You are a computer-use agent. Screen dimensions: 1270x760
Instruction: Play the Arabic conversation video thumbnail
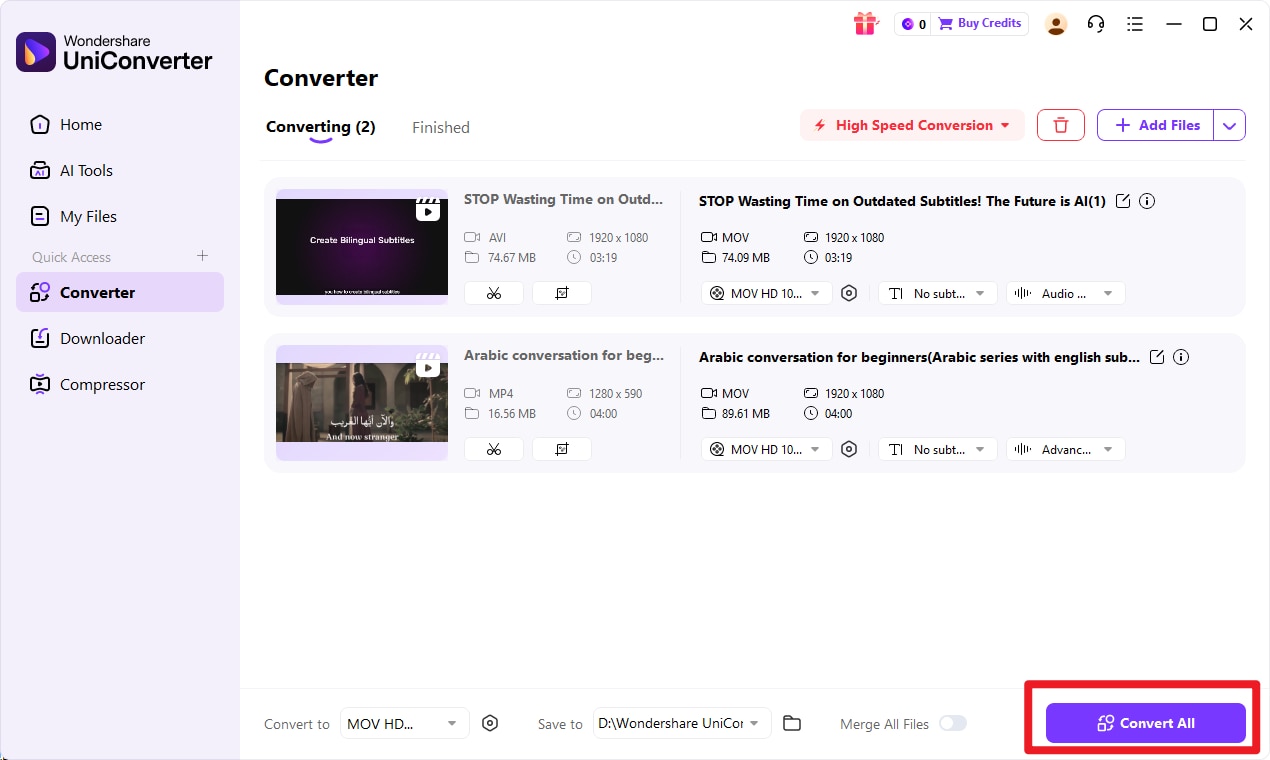pyautogui.click(x=428, y=367)
